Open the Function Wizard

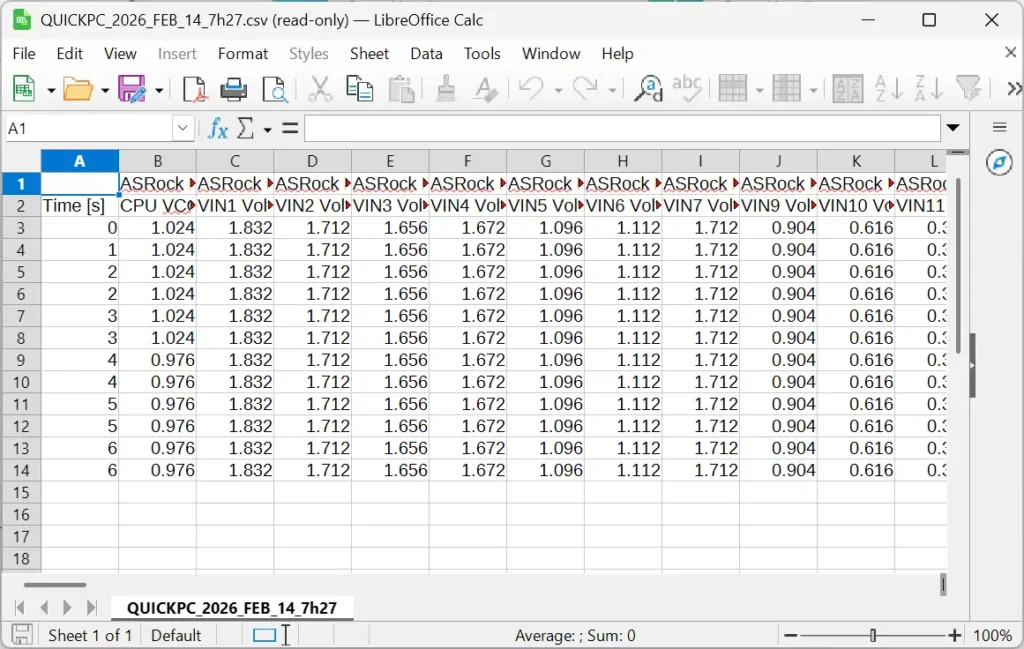coord(218,128)
